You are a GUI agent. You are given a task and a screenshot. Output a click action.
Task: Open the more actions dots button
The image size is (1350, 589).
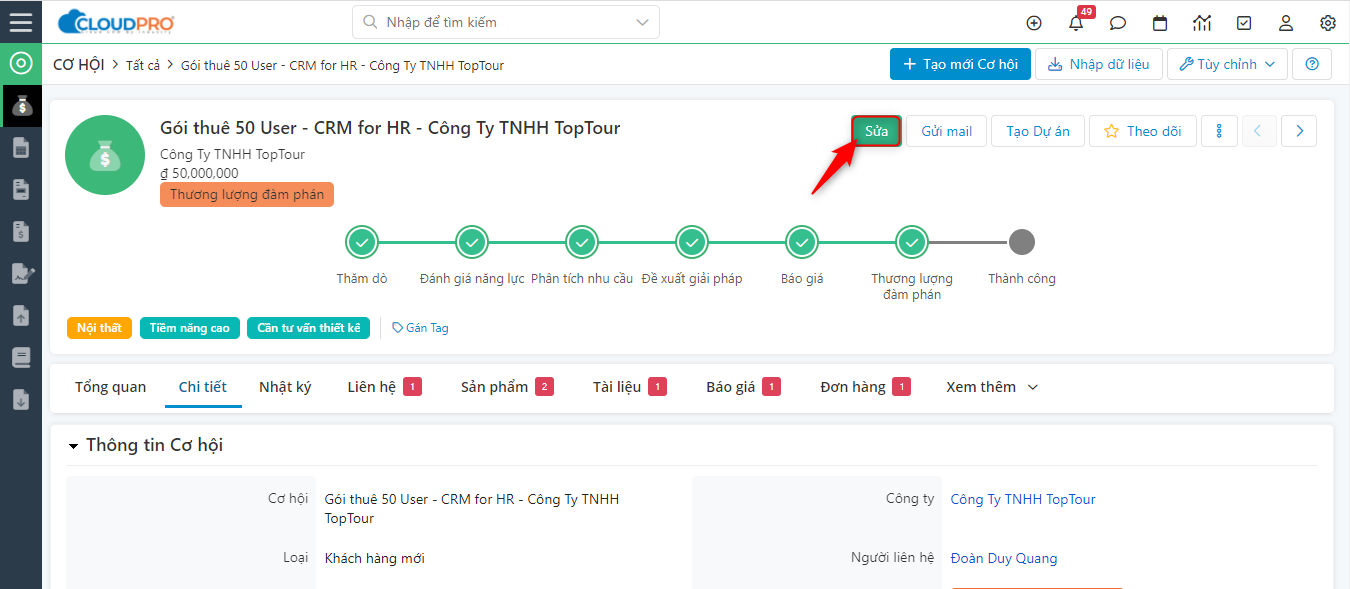pyautogui.click(x=1220, y=131)
